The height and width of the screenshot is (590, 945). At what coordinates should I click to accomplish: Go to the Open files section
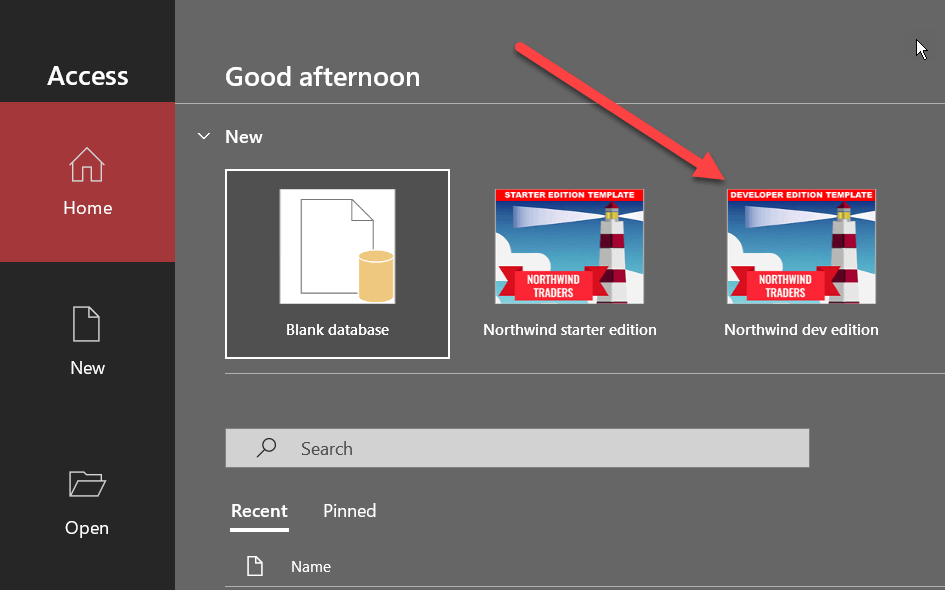(87, 503)
